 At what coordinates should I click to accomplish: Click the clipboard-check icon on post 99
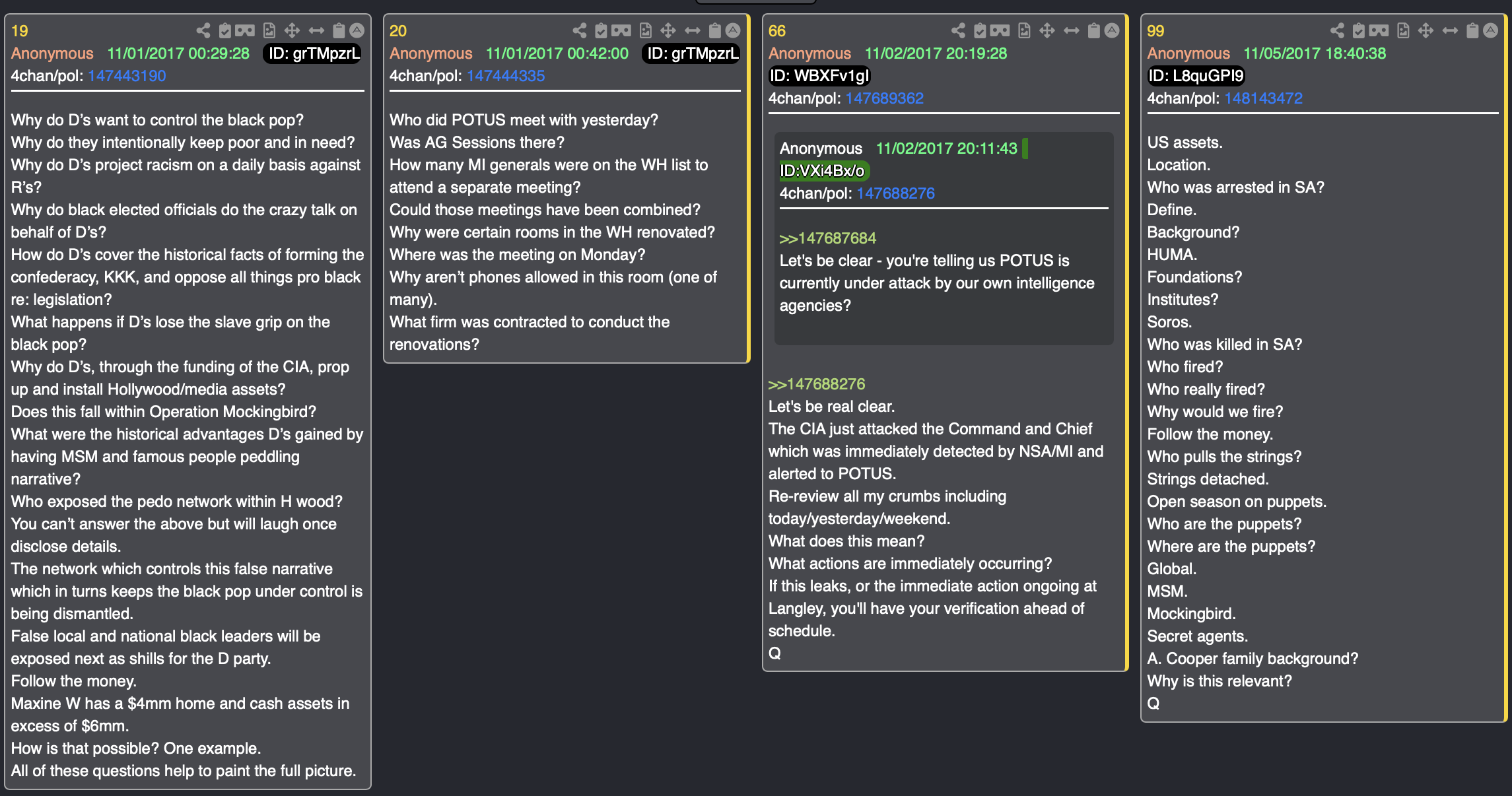(x=1359, y=30)
